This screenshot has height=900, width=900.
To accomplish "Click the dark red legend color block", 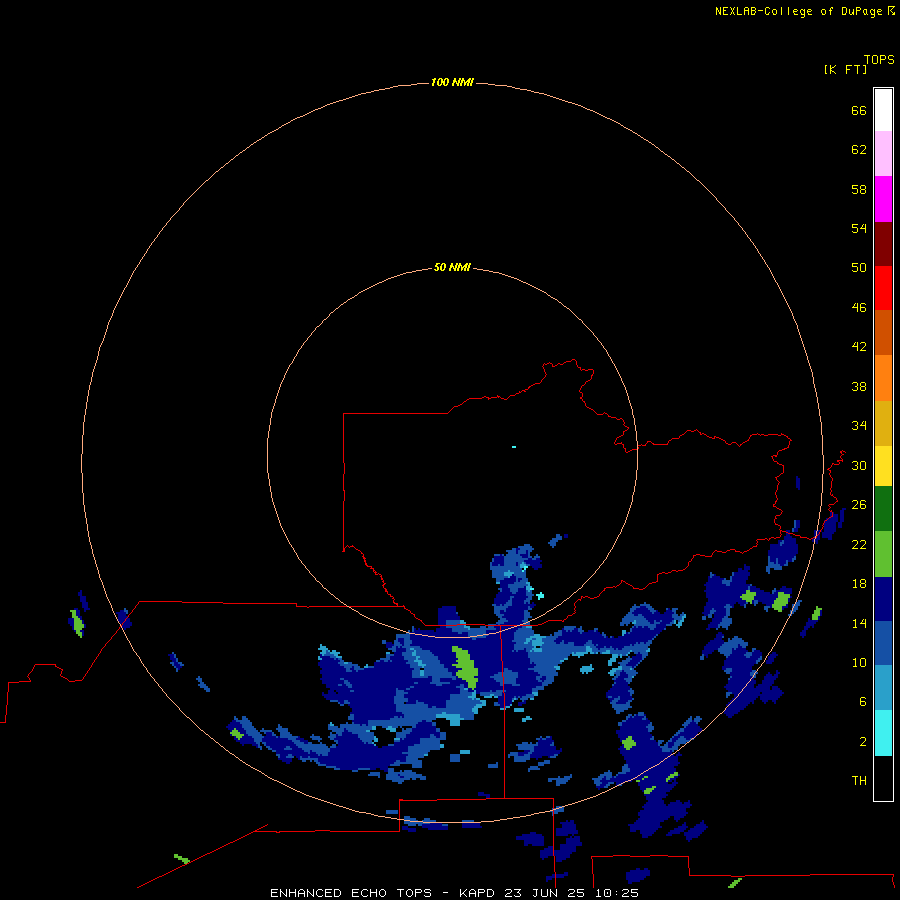I will point(883,243).
